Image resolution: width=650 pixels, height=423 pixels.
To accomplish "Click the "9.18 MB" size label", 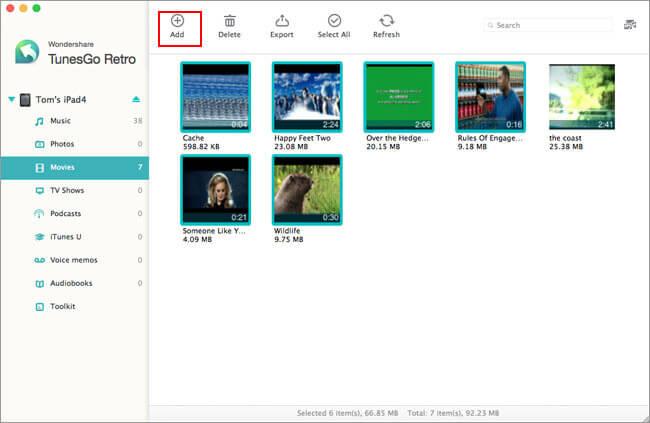I will [472, 147].
